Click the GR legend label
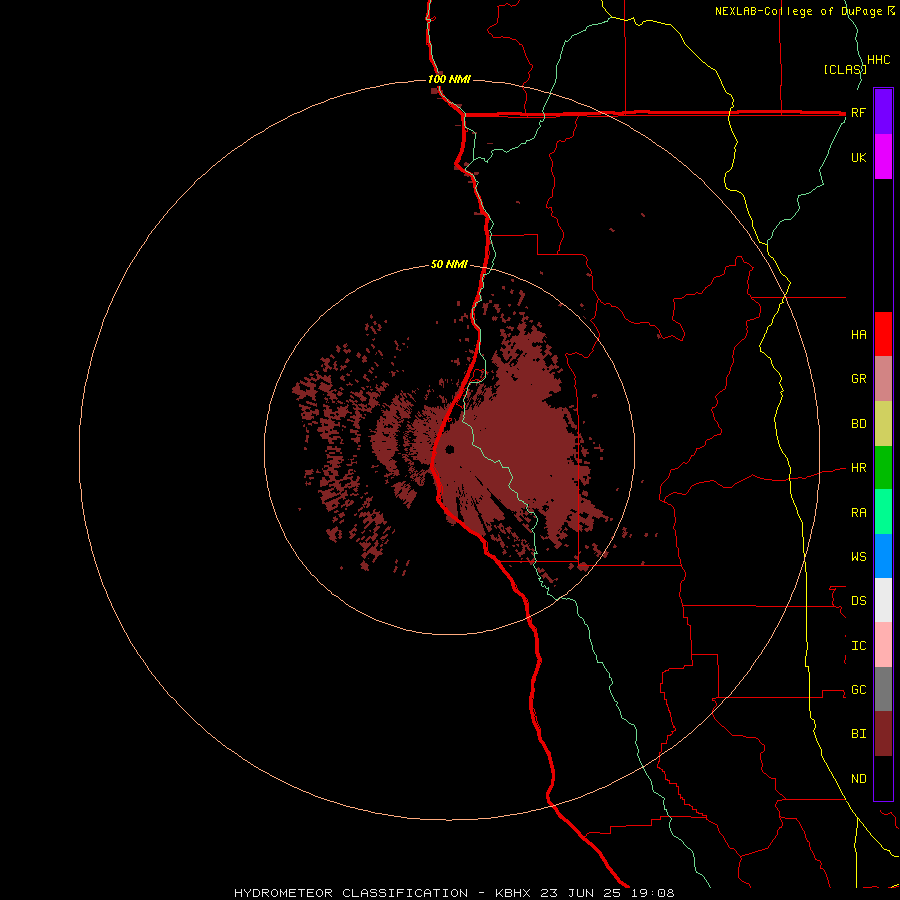The image size is (900, 900). [858, 379]
